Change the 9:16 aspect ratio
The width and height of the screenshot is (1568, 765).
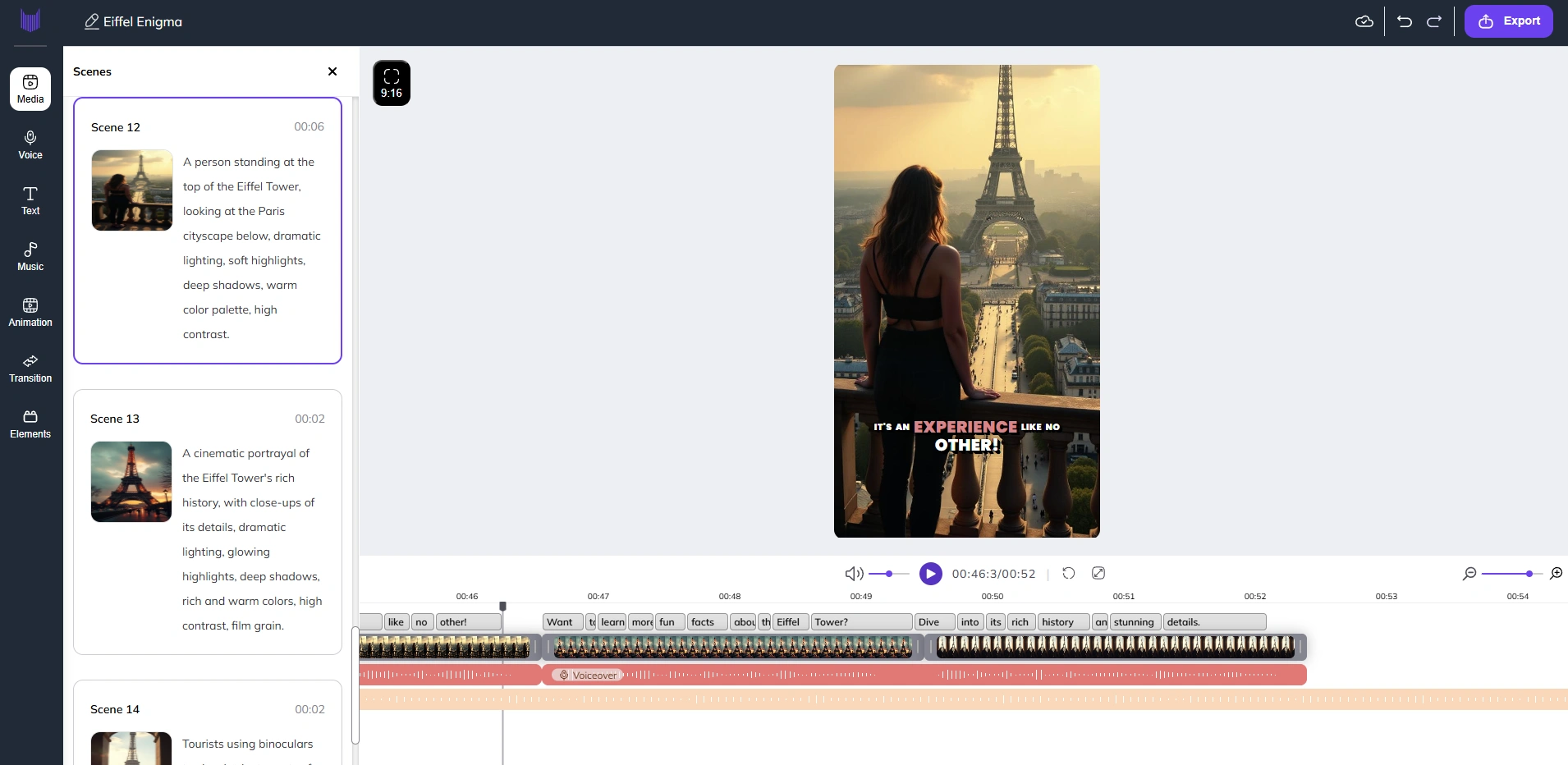click(392, 83)
